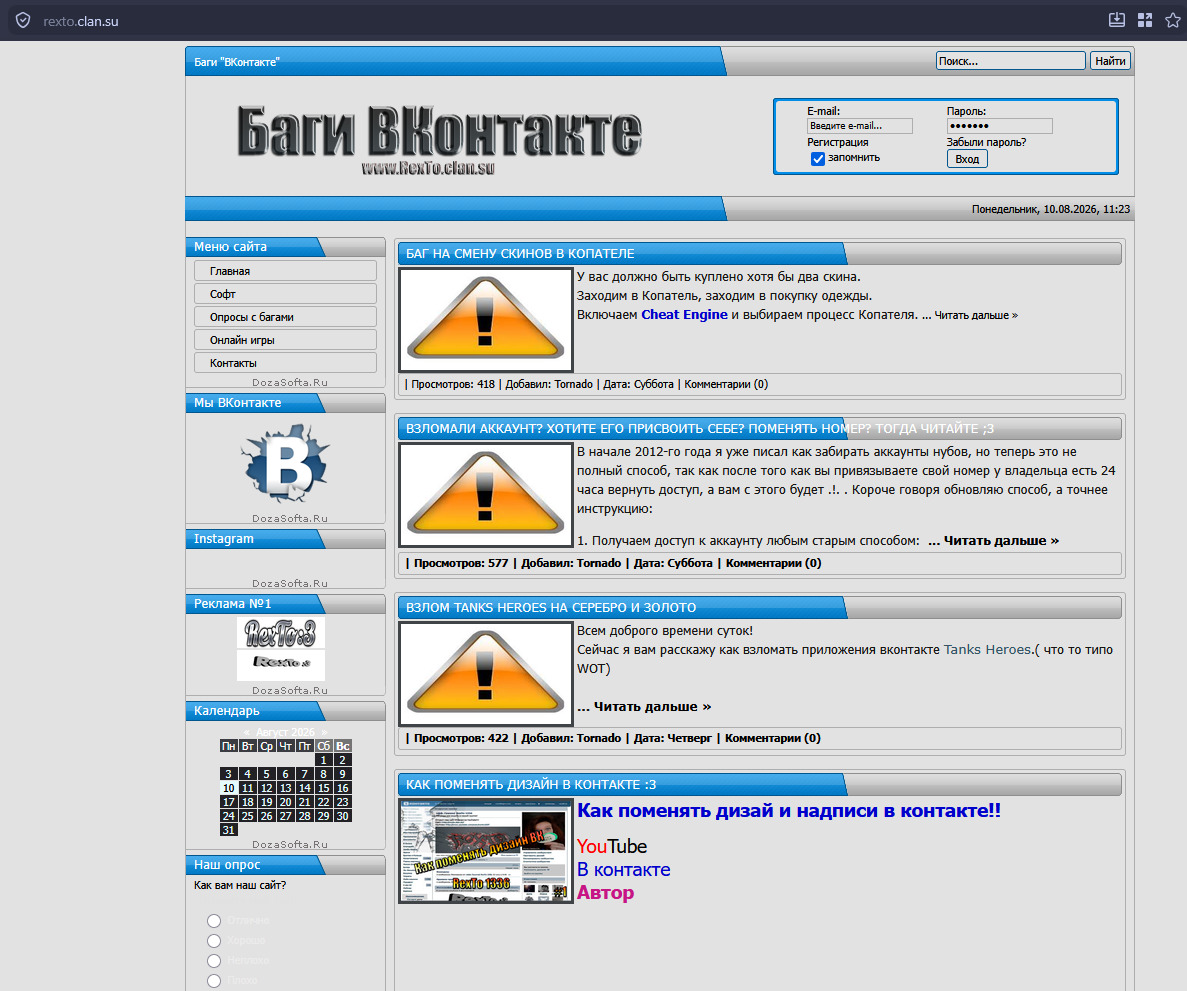The width and height of the screenshot is (1187, 991).
Task: Go to next month with » arrow
Action: point(324,732)
